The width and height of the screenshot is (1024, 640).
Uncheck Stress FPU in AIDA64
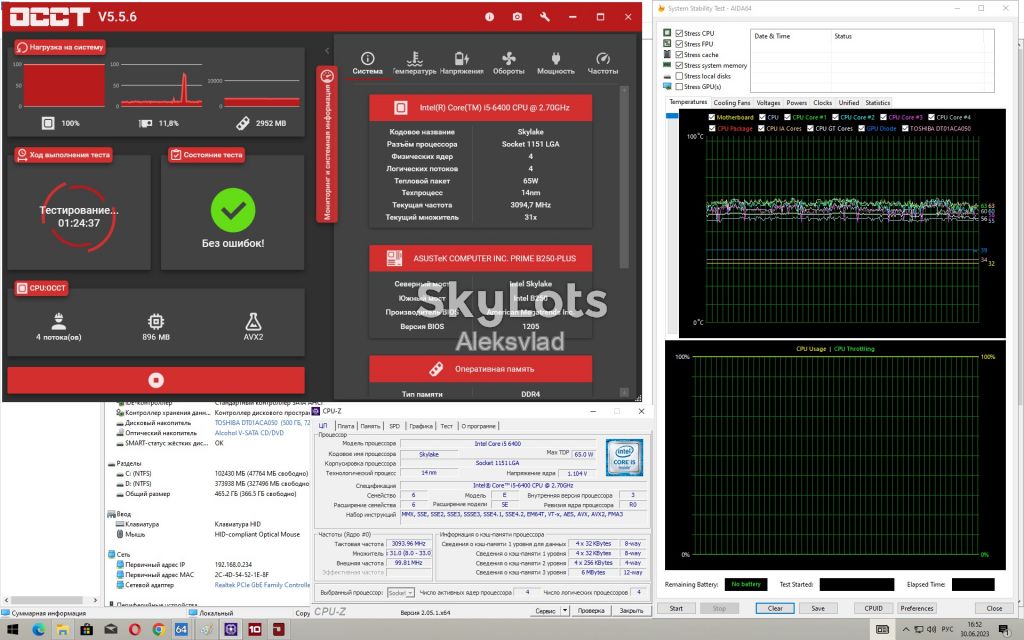click(x=679, y=44)
